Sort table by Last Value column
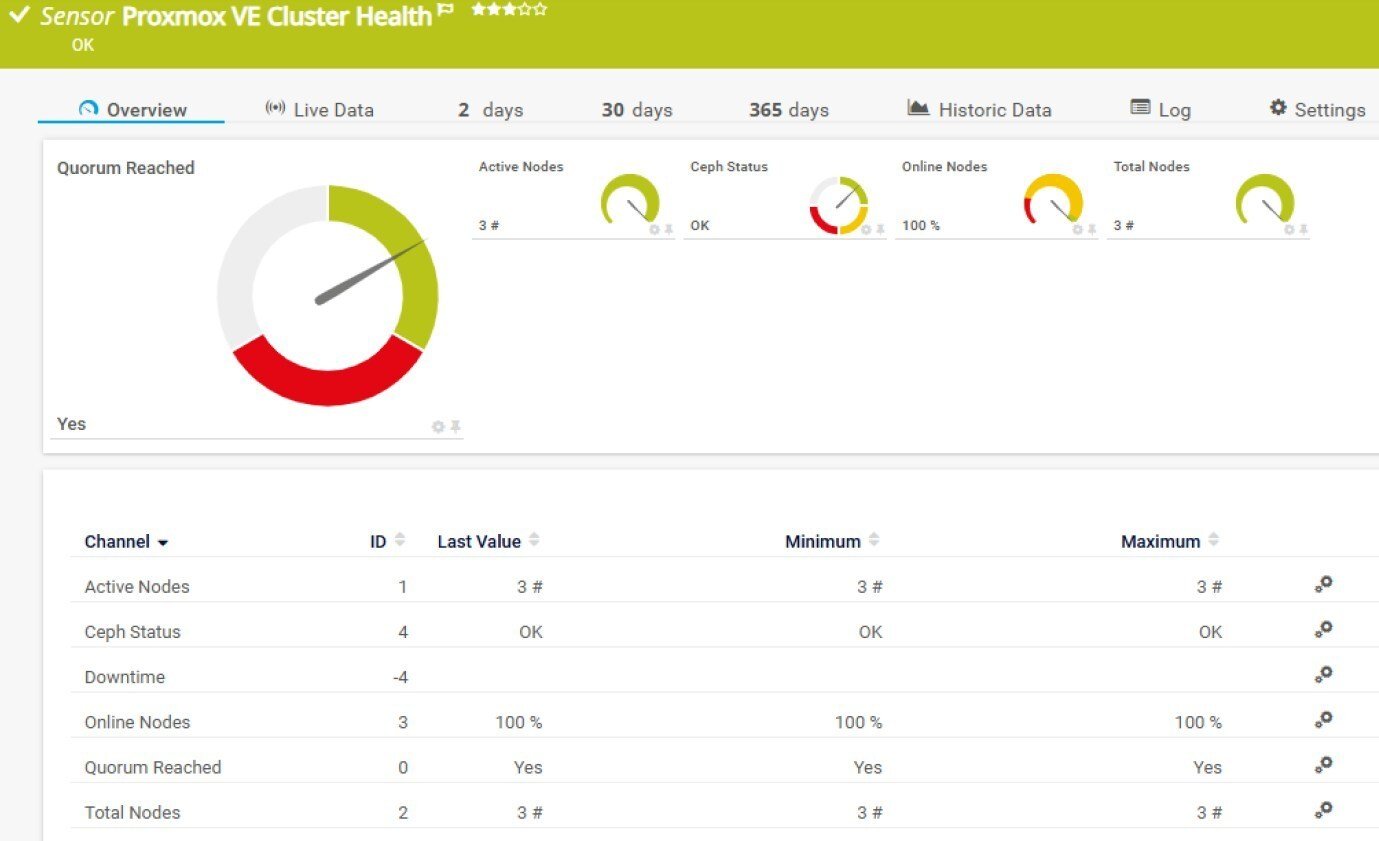Screen dimensions: 1379x841 479,542
